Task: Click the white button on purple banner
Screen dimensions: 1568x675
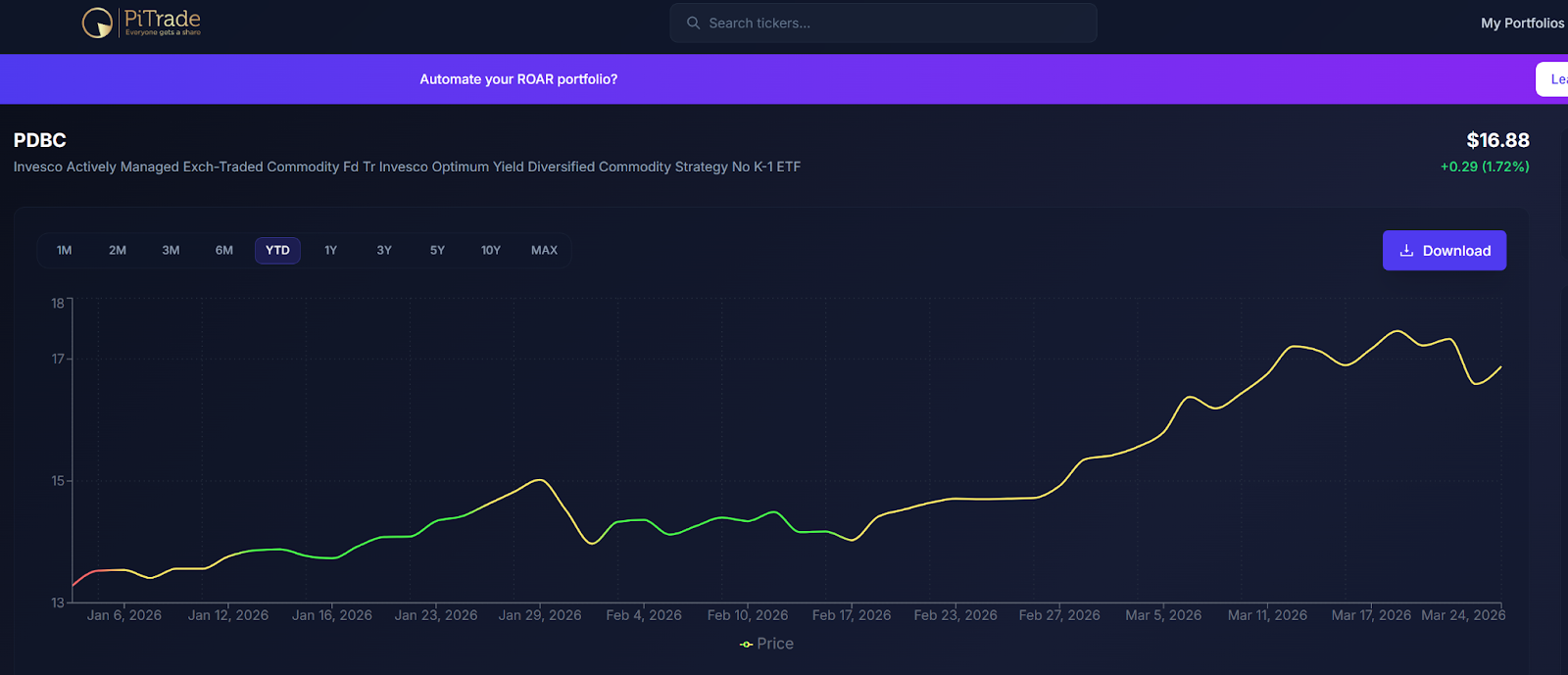Action: click(x=1553, y=79)
